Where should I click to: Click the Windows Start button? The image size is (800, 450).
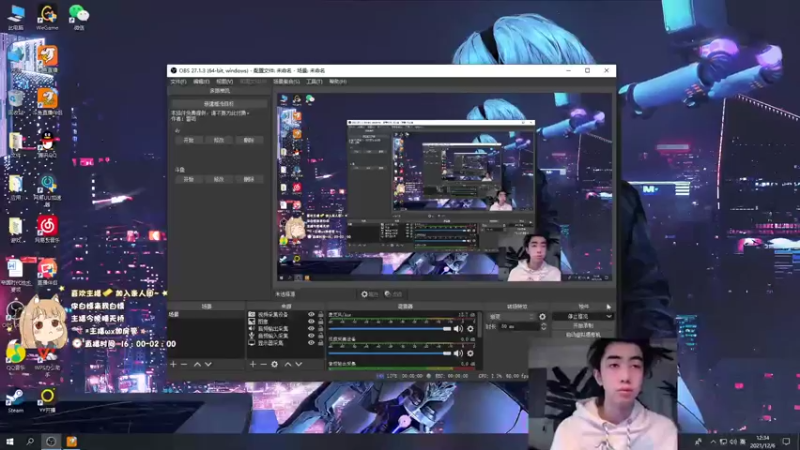10,442
